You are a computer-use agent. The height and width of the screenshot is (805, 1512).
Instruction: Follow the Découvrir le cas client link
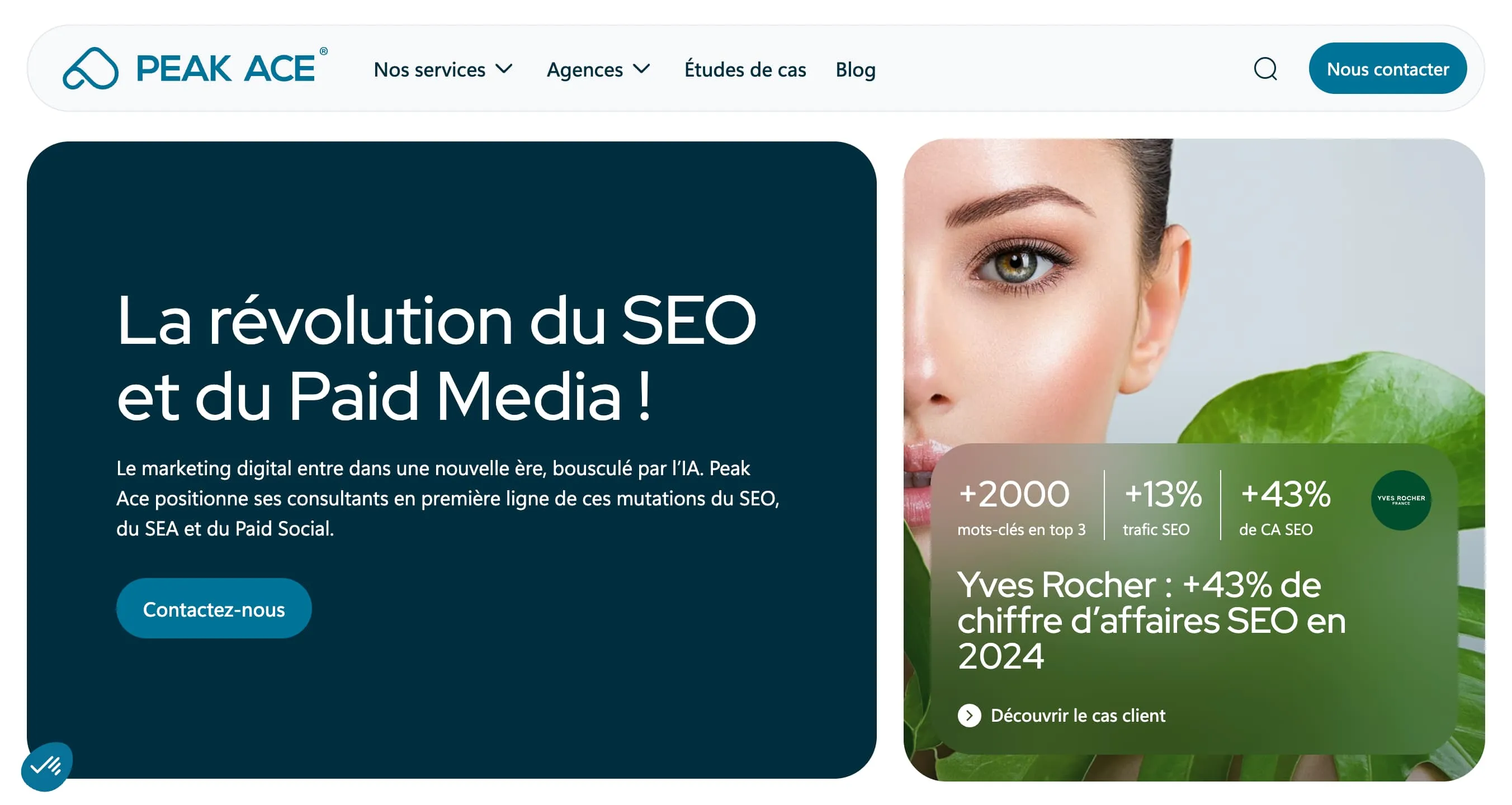pyautogui.click(x=1078, y=715)
